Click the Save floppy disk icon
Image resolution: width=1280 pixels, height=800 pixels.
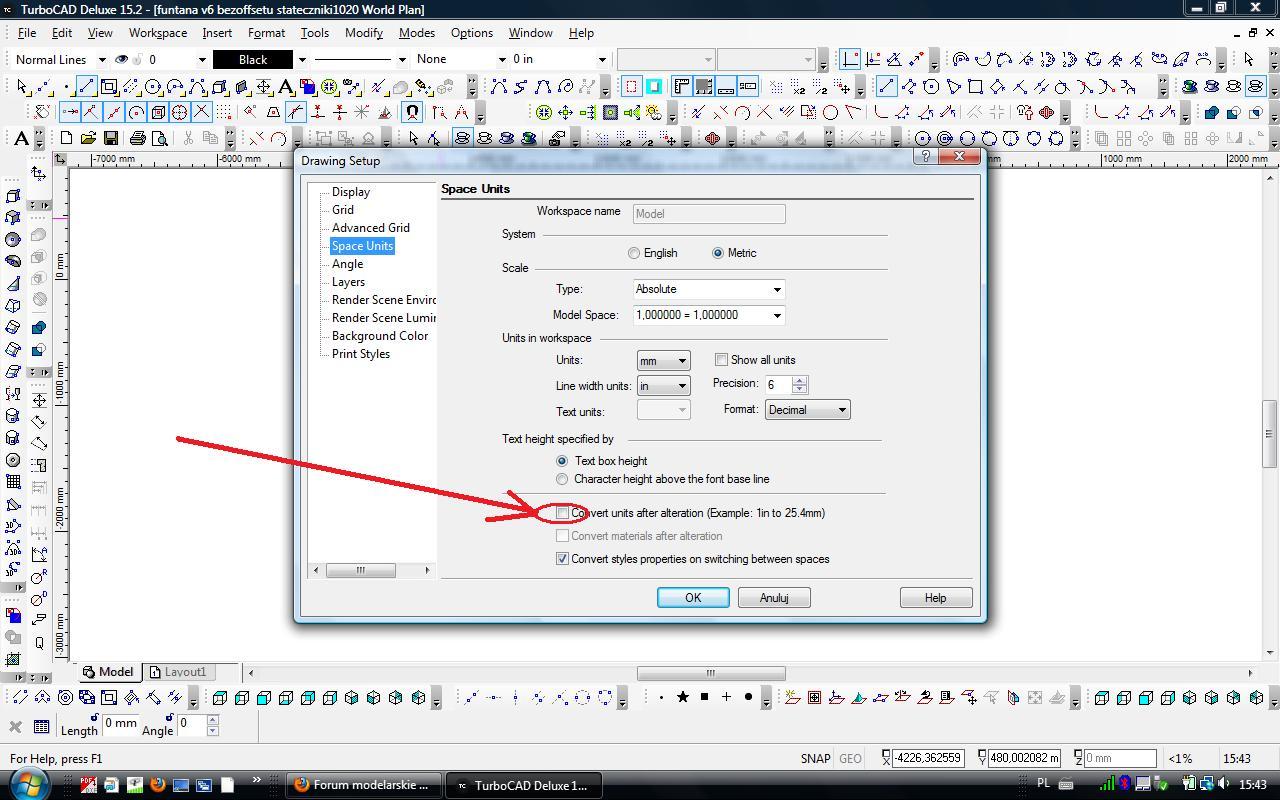click(111, 138)
